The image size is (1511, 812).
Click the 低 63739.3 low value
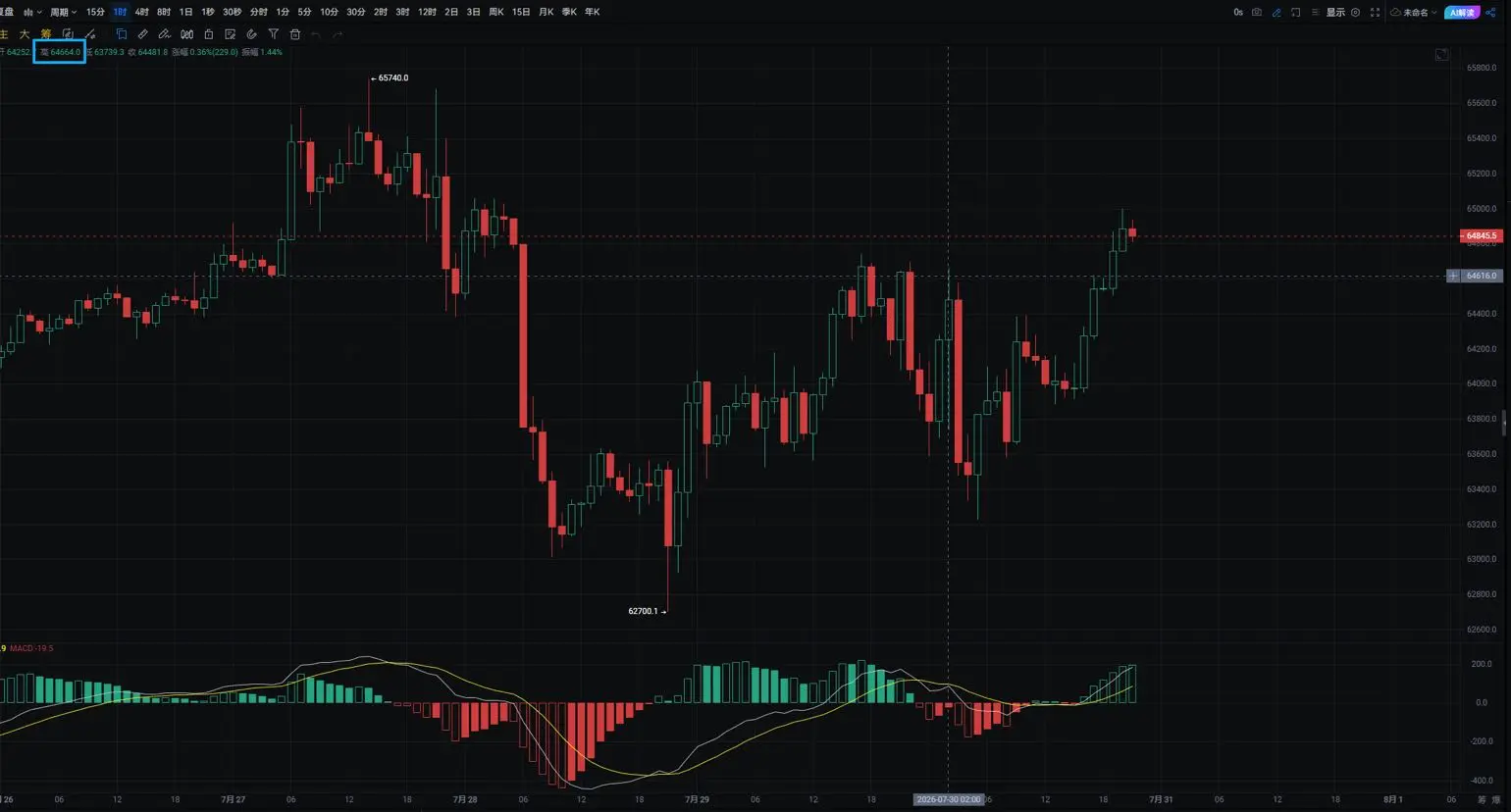pyautogui.click(x=105, y=52)
